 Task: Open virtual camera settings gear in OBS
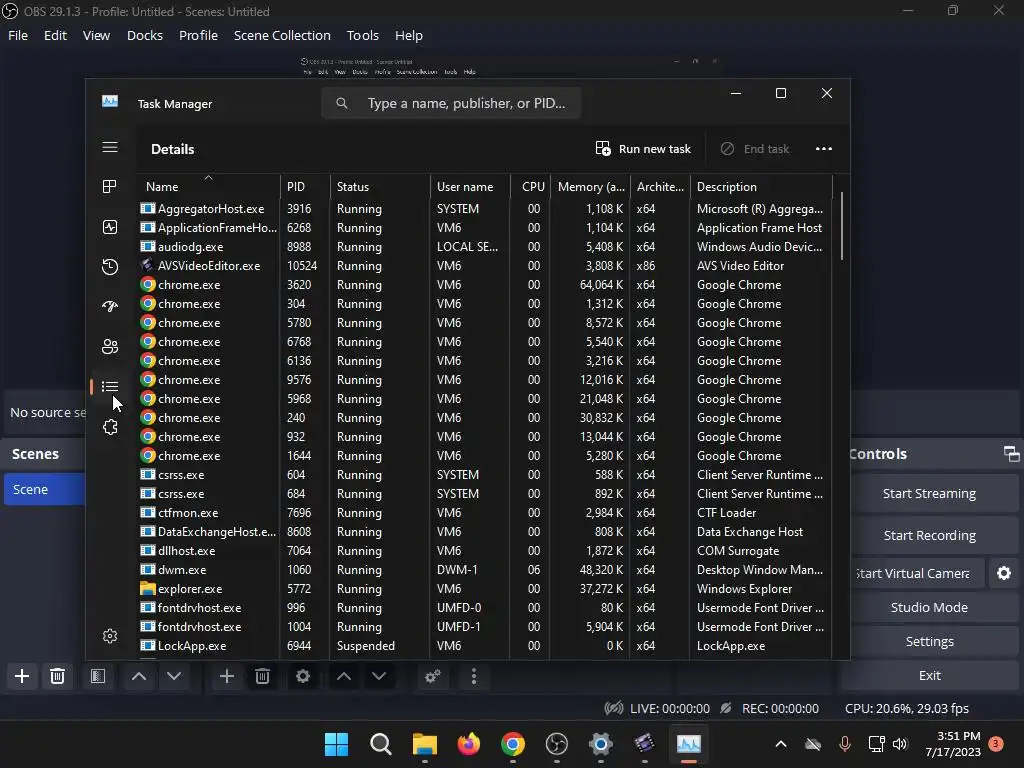[1004, 573]
